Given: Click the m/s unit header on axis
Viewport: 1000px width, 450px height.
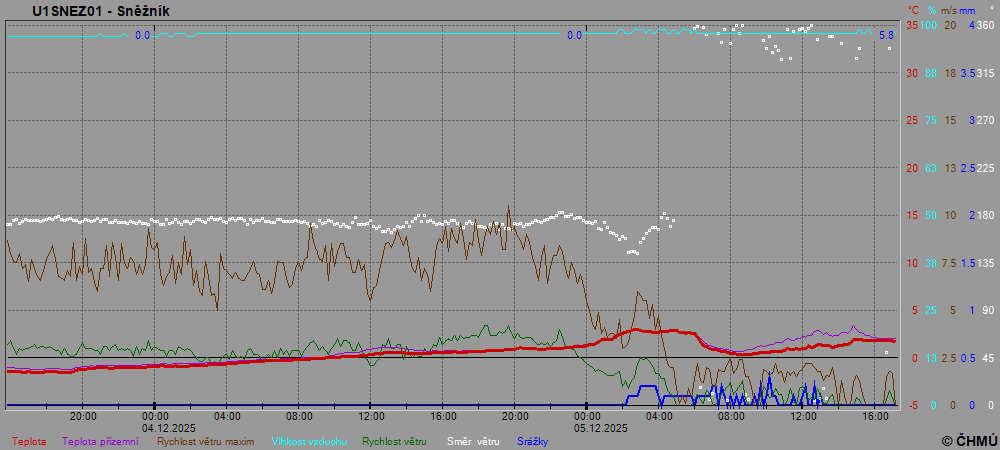Looking at the screenshot, I should click(x=949, y=11).
